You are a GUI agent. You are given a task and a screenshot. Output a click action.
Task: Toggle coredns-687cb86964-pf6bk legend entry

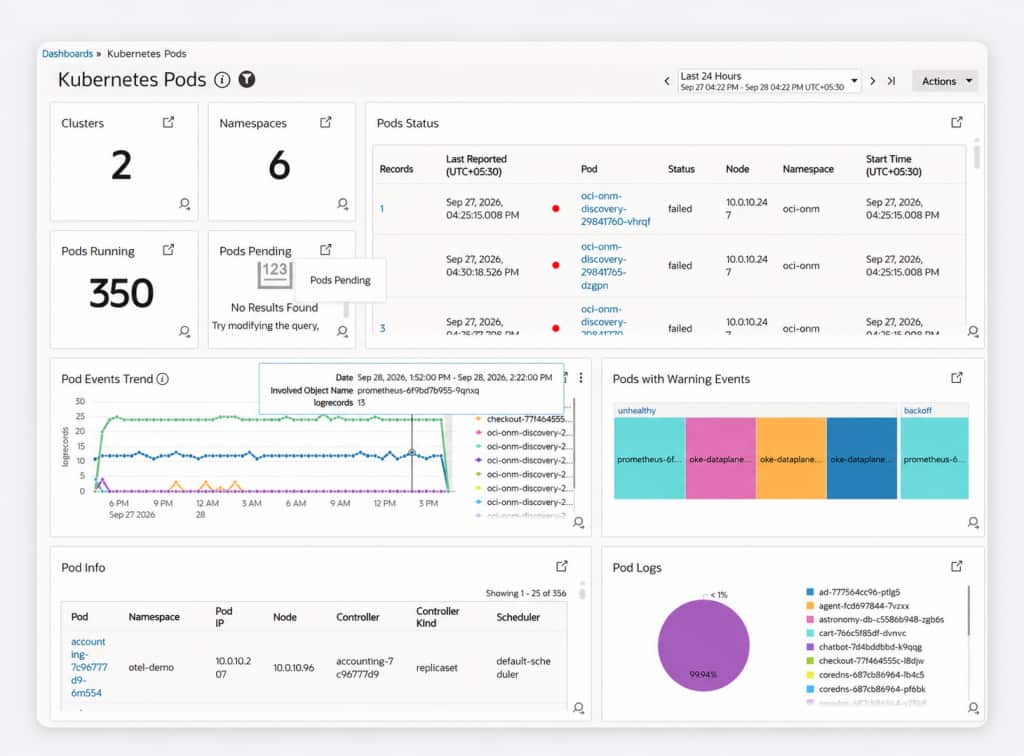coord(866,689)
